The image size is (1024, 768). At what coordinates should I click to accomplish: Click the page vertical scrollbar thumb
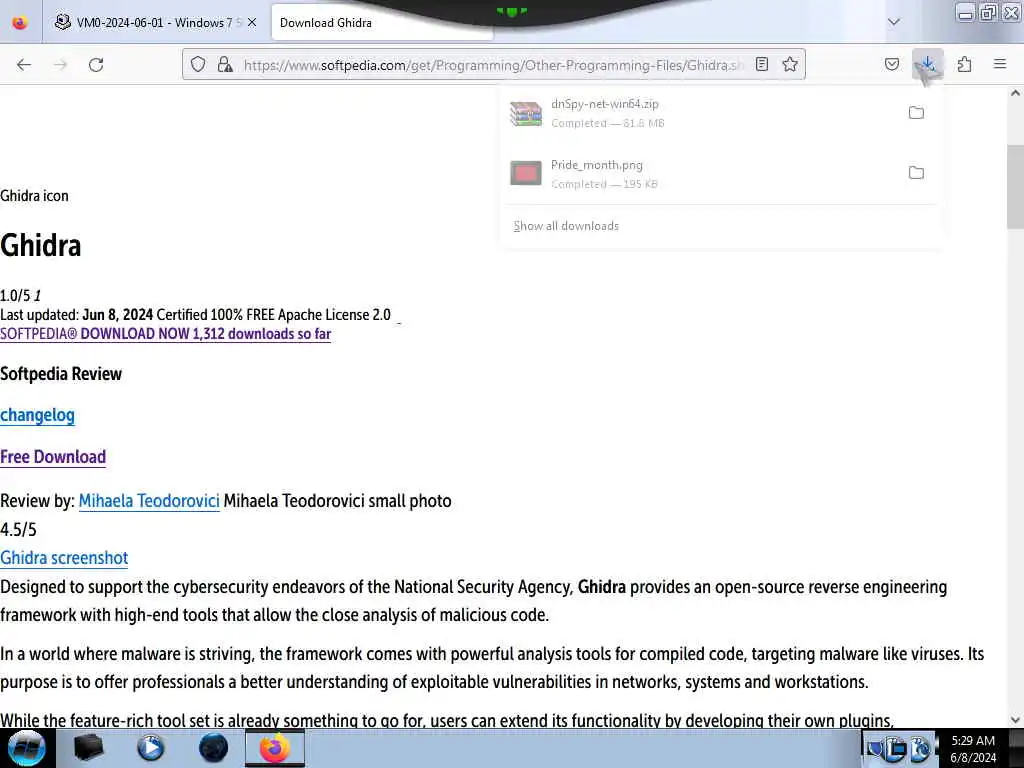click(x=1015, y=187)
